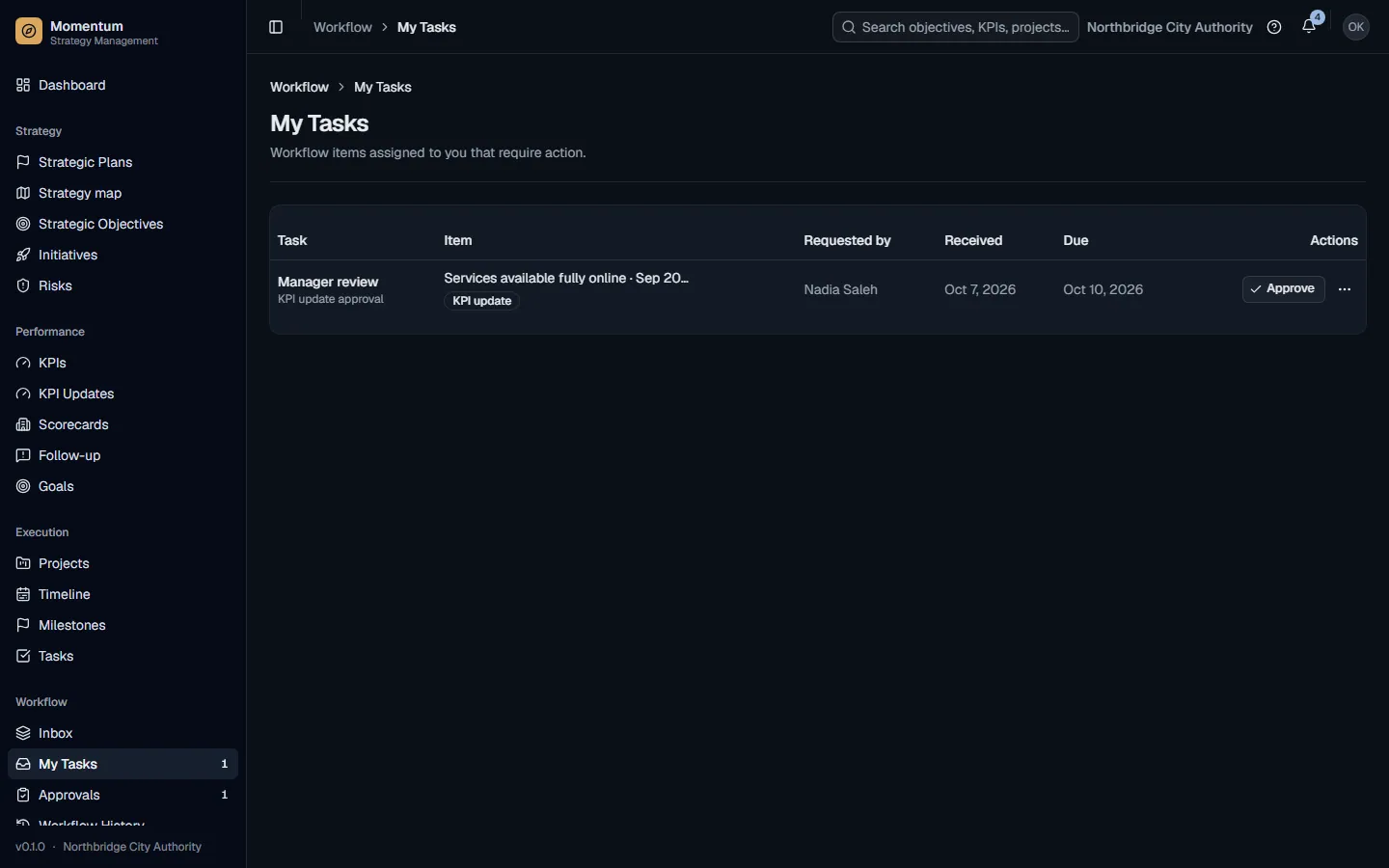The width and height of the screenshot is (1389, 868).
Task: Click the Strategic Objectives target icon
Action: coord(23,224)
